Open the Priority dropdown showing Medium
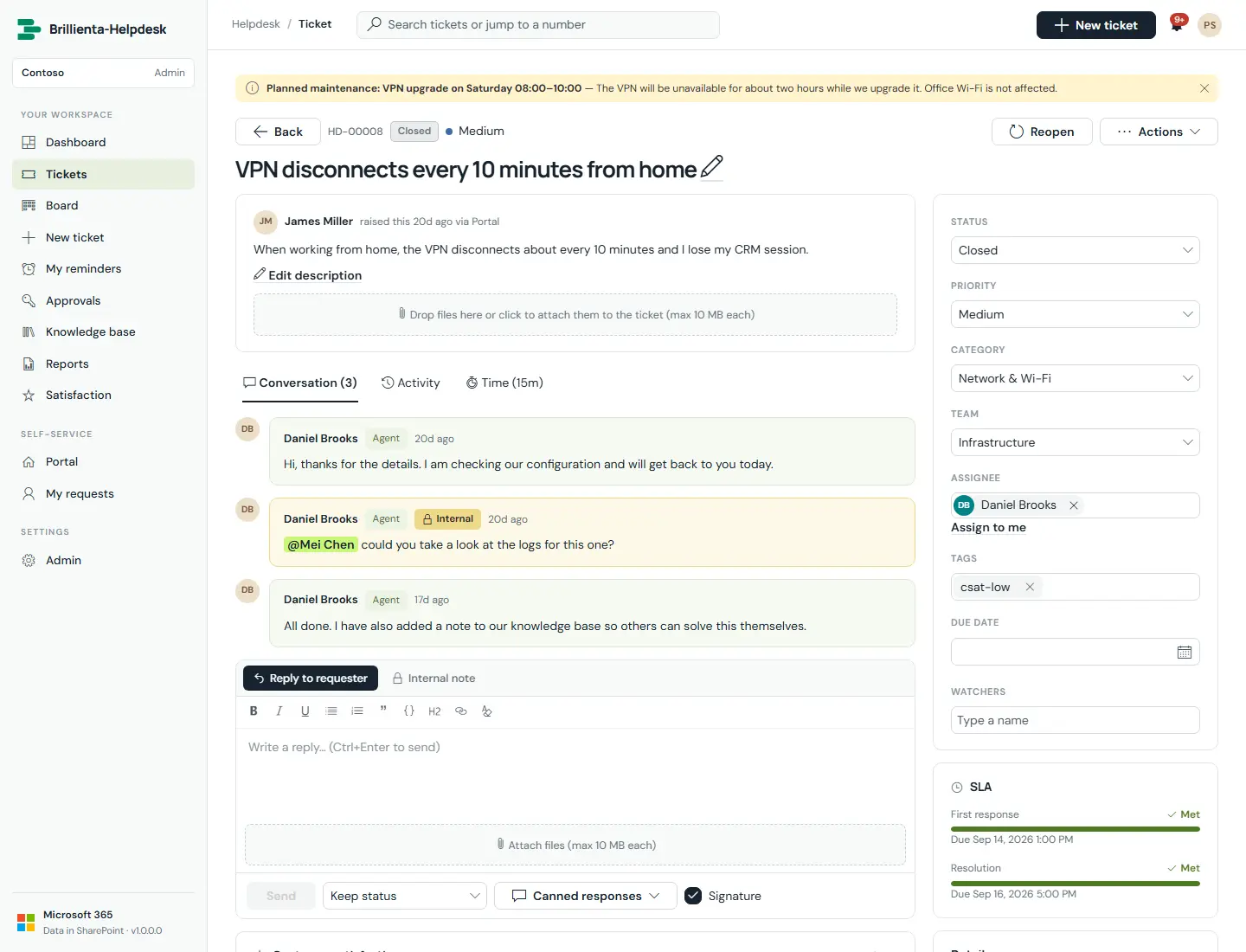This screenshot has height=952, width=1246. 1075,314
